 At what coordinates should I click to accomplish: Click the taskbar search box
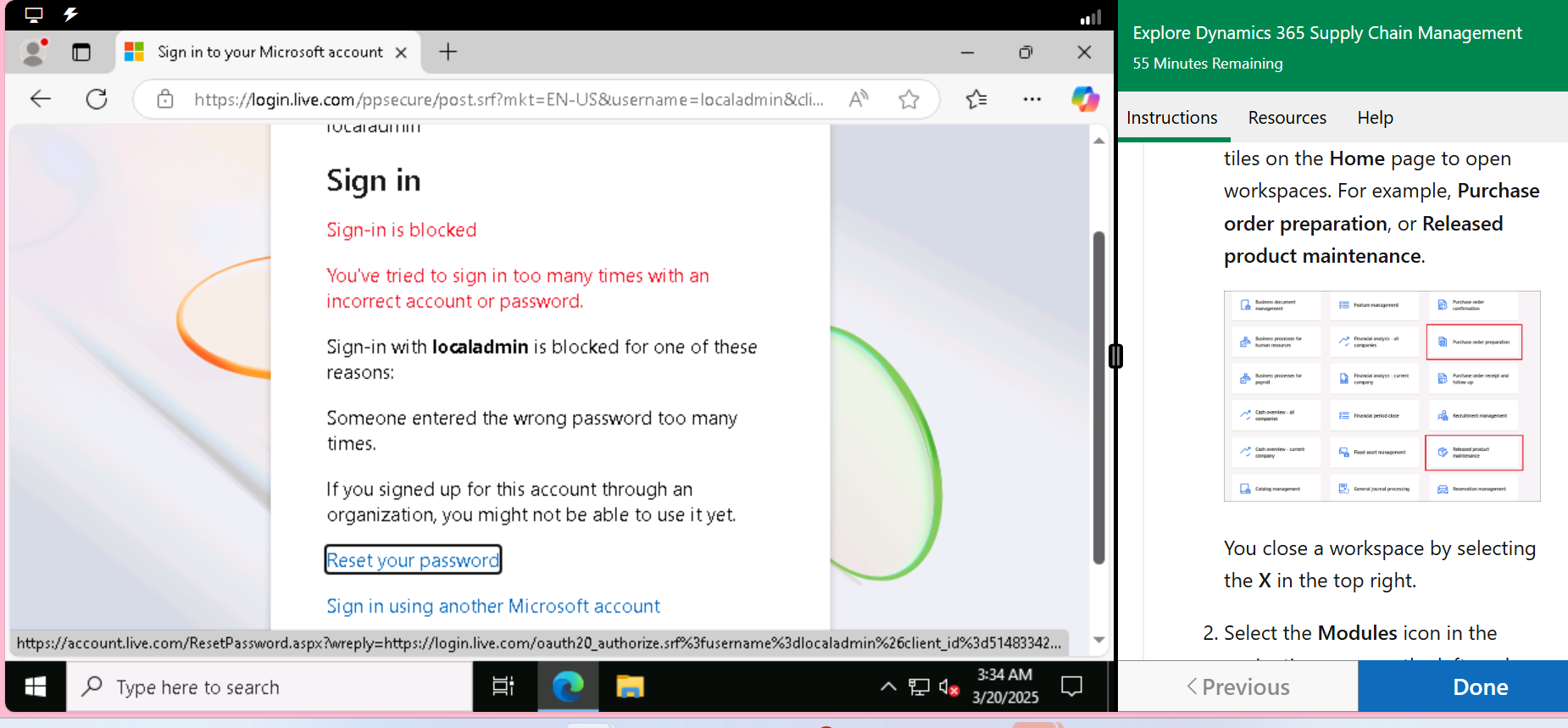pos(270,686)
